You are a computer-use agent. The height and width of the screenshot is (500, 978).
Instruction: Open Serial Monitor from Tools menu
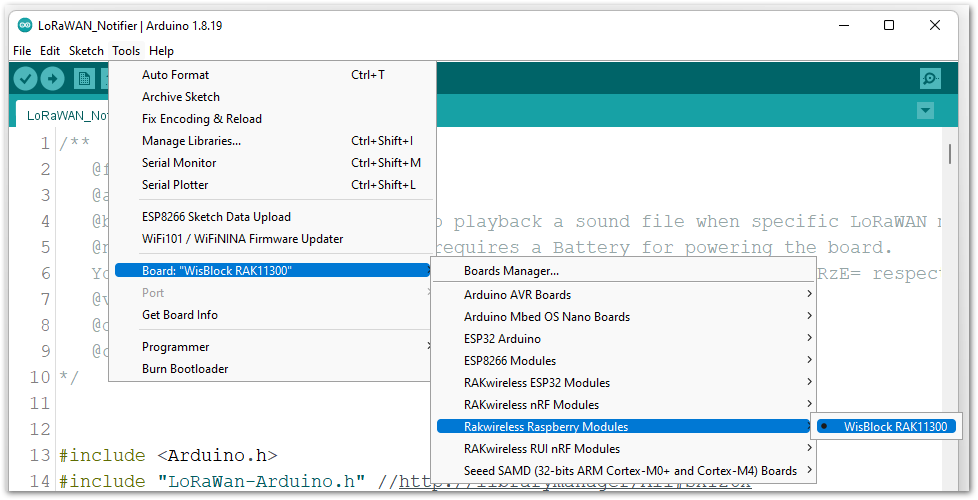click(272, 163)
